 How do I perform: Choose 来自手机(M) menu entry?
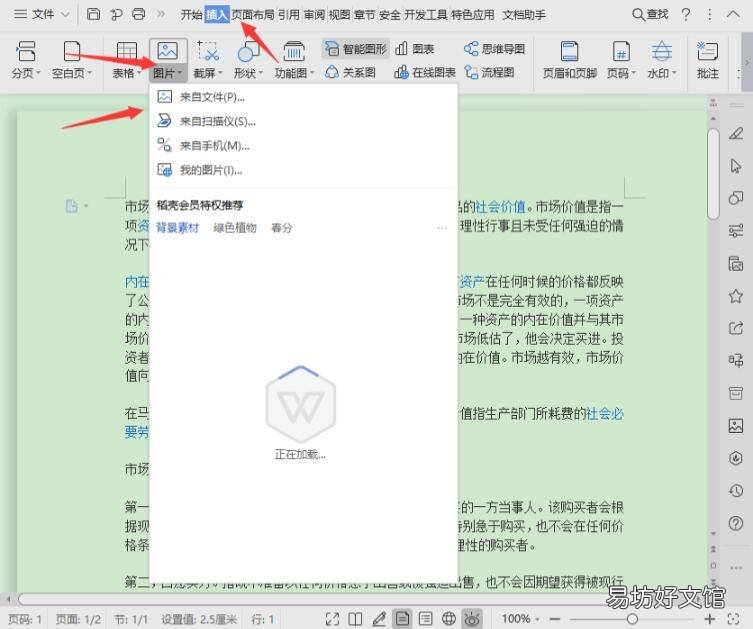[x=304, y=145]
